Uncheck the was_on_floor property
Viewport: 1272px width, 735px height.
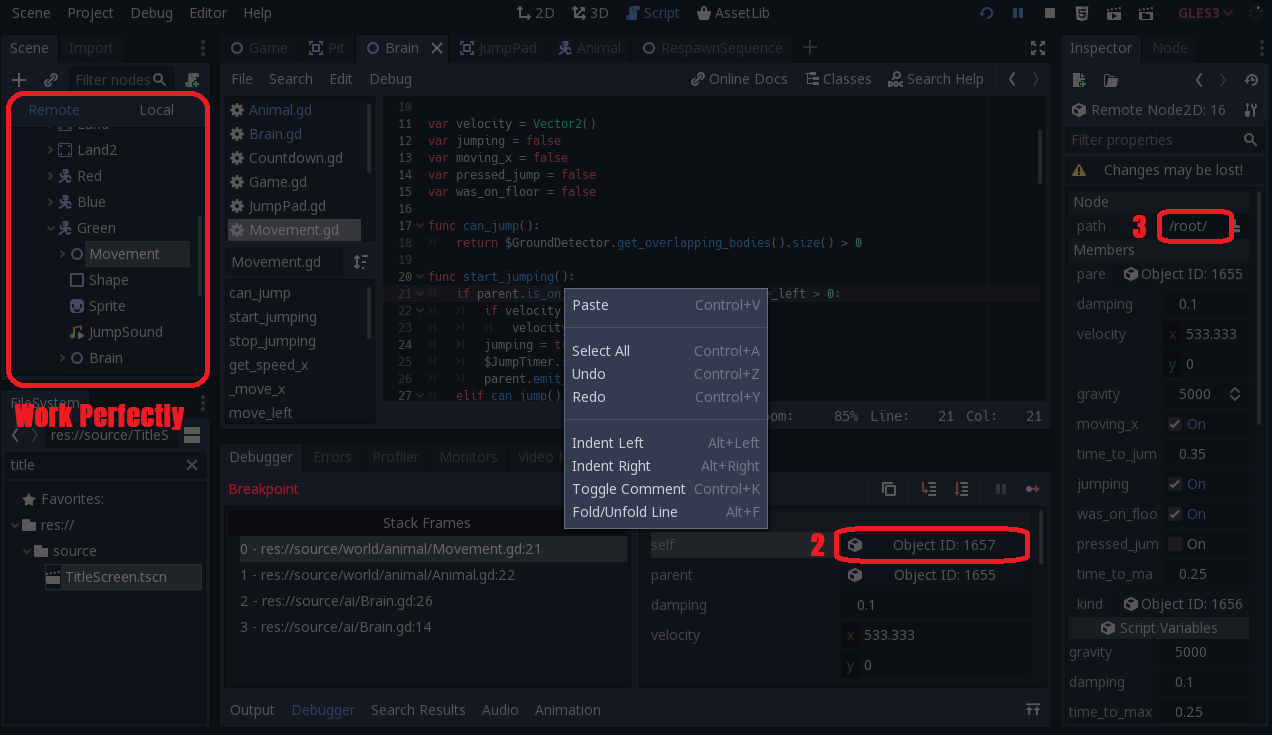1173,514
